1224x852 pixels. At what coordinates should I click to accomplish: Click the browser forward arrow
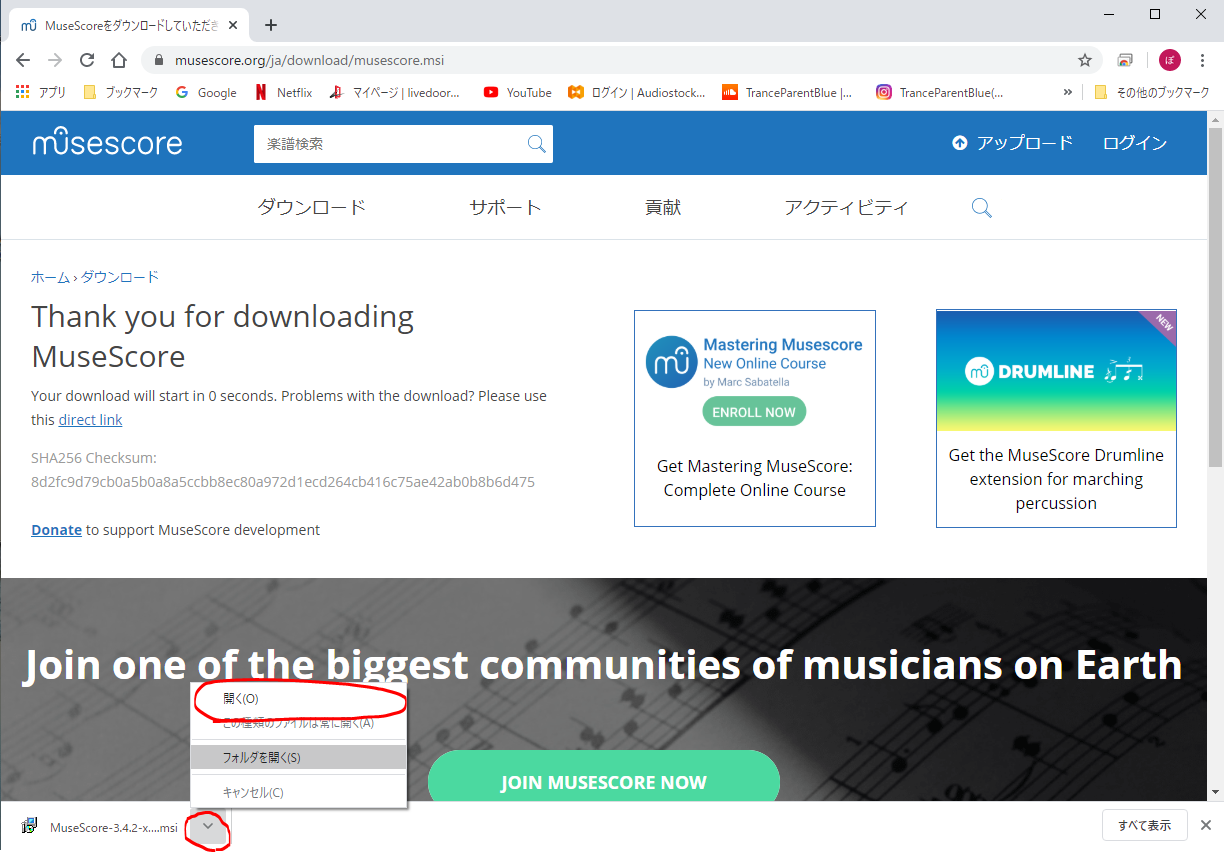point(55,60)
